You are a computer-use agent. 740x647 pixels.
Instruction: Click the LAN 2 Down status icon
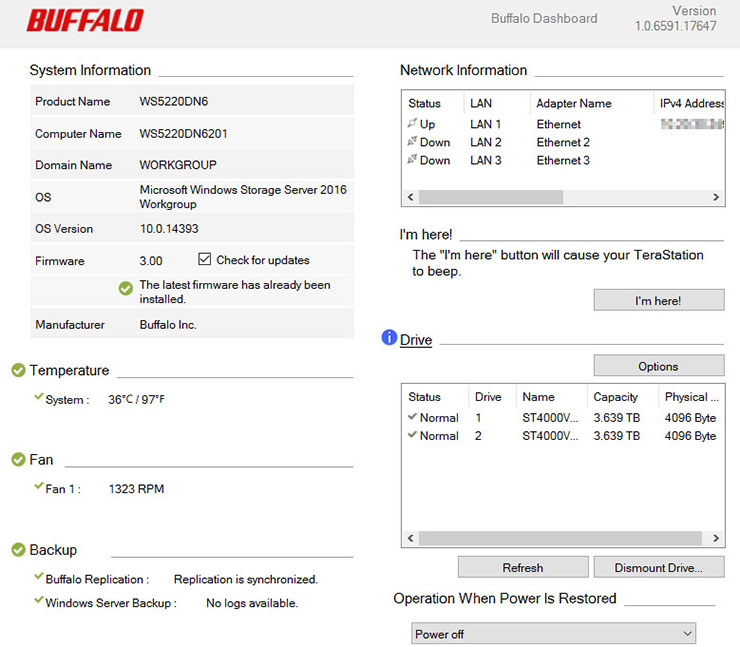click(412, 142)
